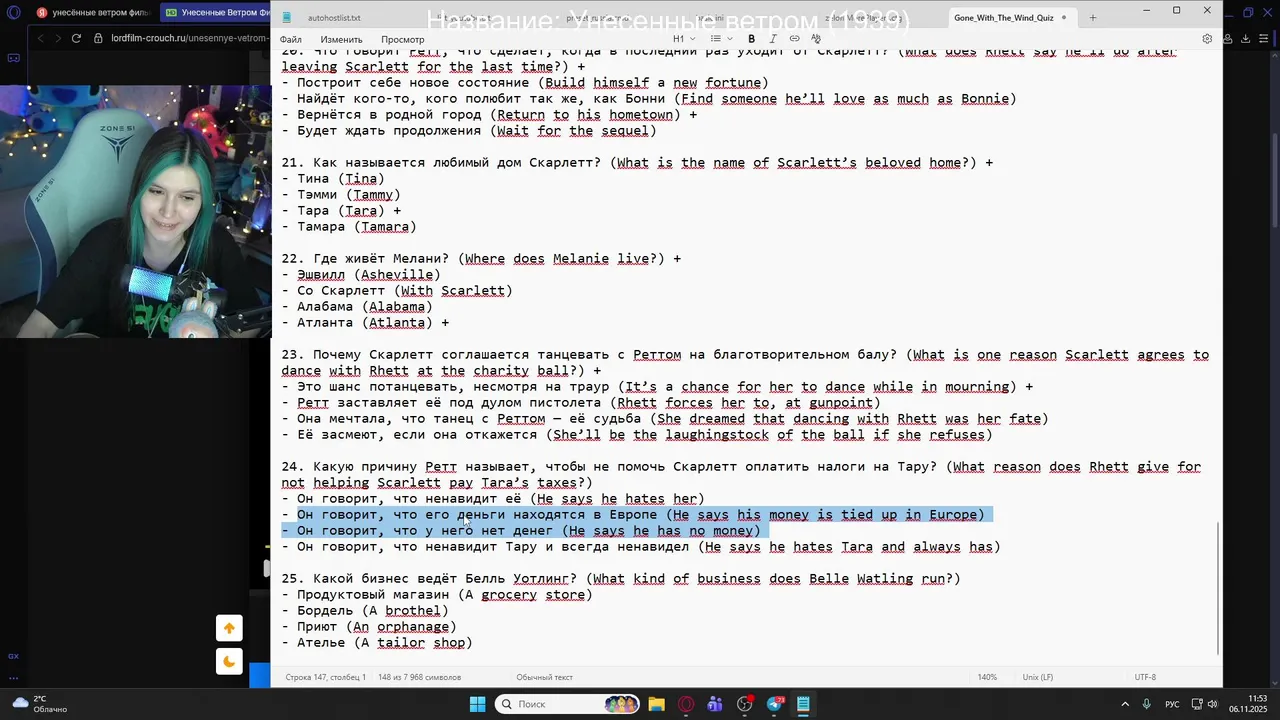This screenshot has height=720, width=1280.
Task: Clear formatting using the toolbar icon
Action: click(x=817, y=39)
